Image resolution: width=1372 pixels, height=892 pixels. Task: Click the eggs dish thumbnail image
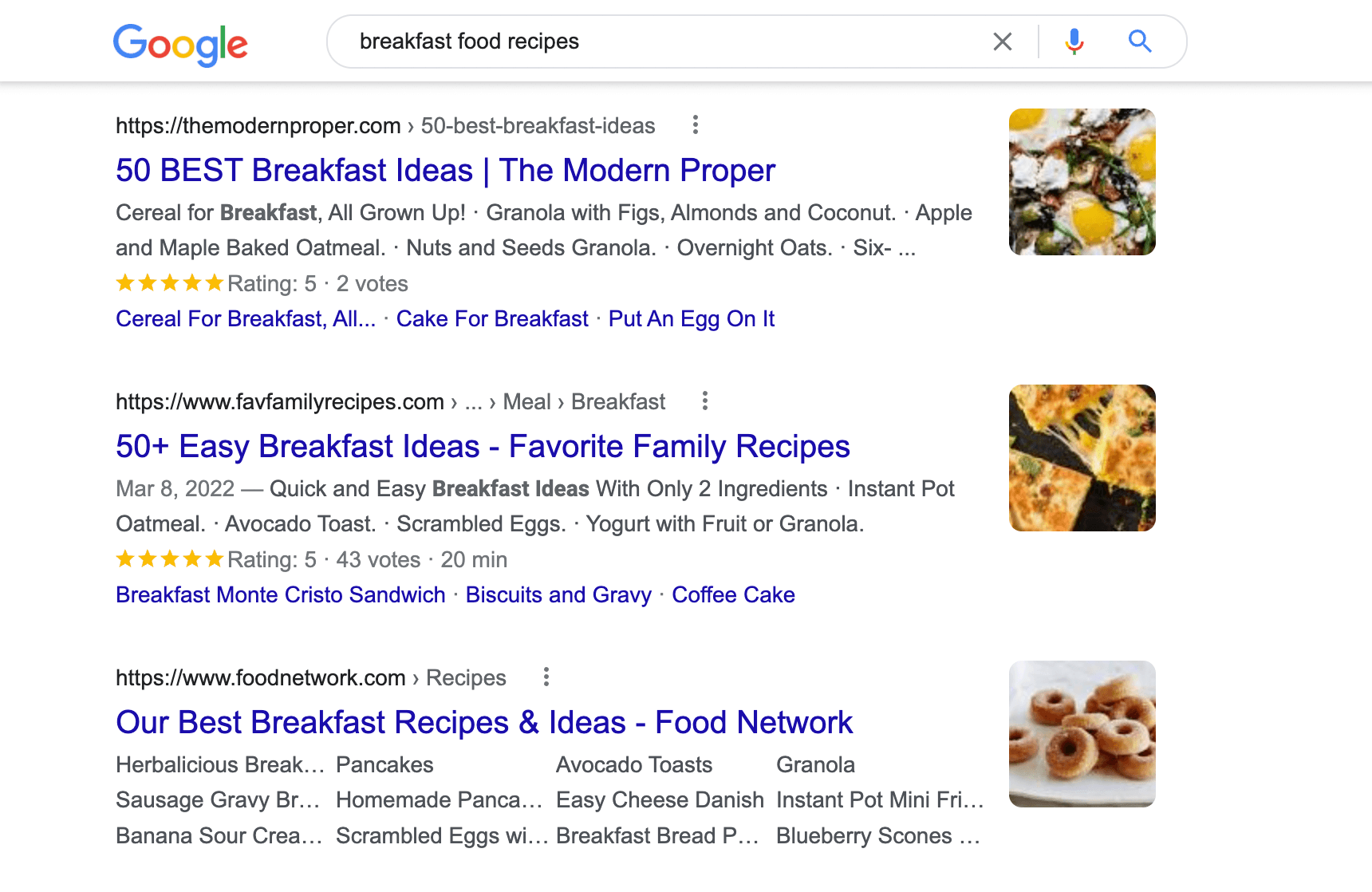tap(1082, 182)
